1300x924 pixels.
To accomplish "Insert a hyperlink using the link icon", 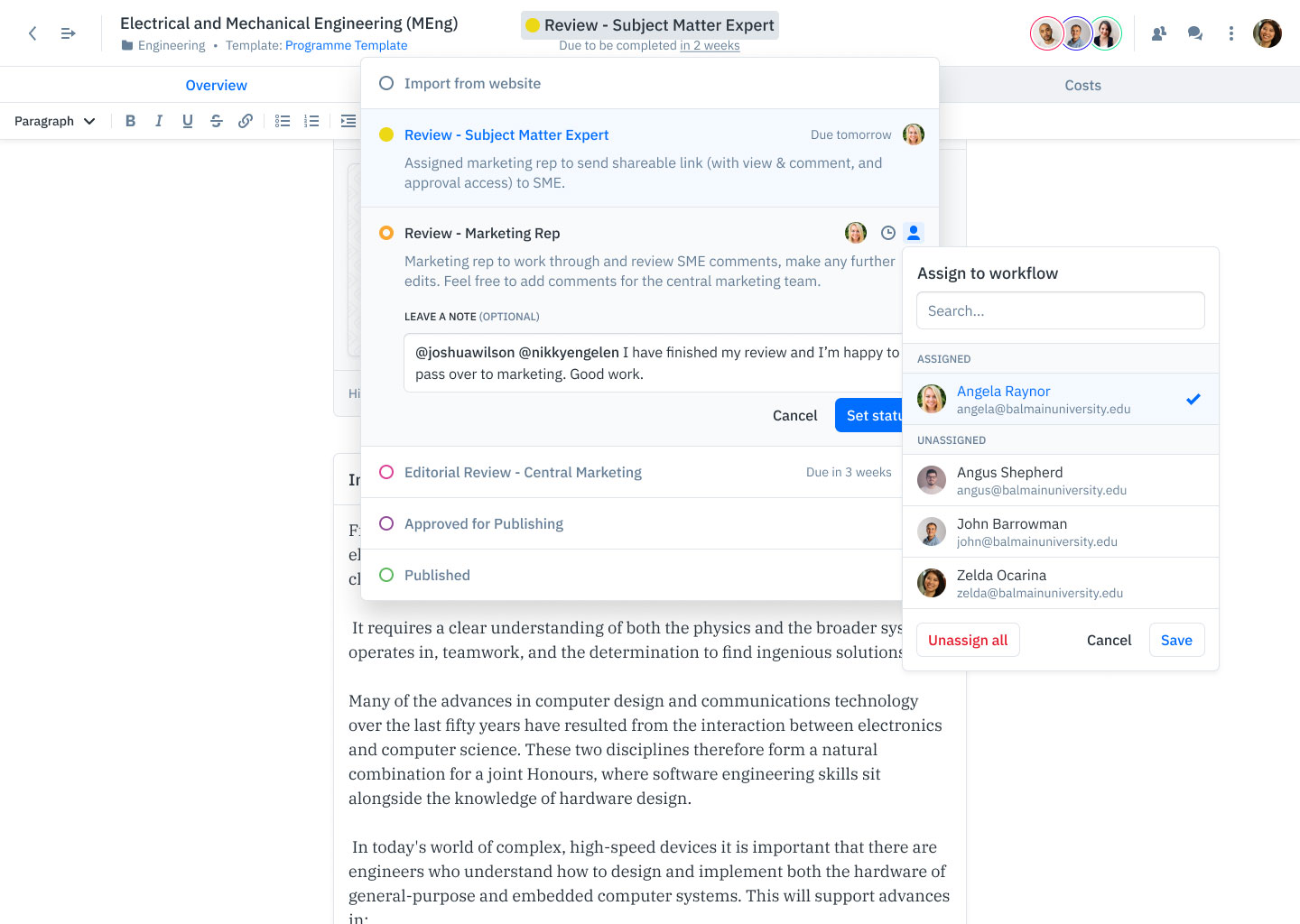I will pyautogui.click(x=246, y=120).
